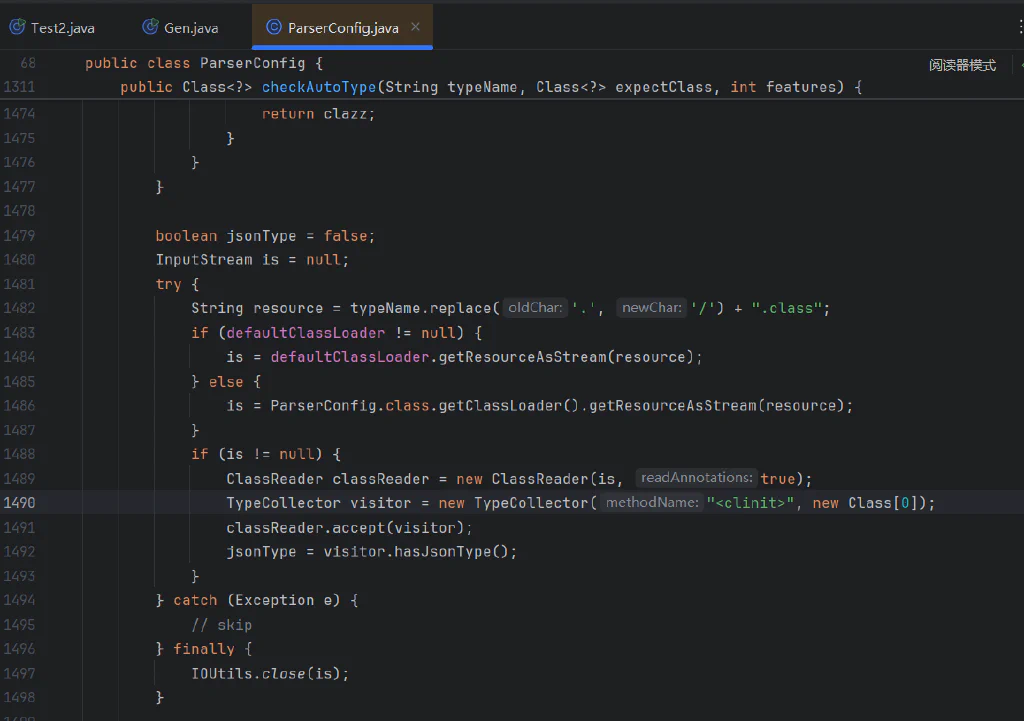This screenshot has width=1024, height=721.
Task: Open the tab options kebab menu
Action: coord(1019,26)
